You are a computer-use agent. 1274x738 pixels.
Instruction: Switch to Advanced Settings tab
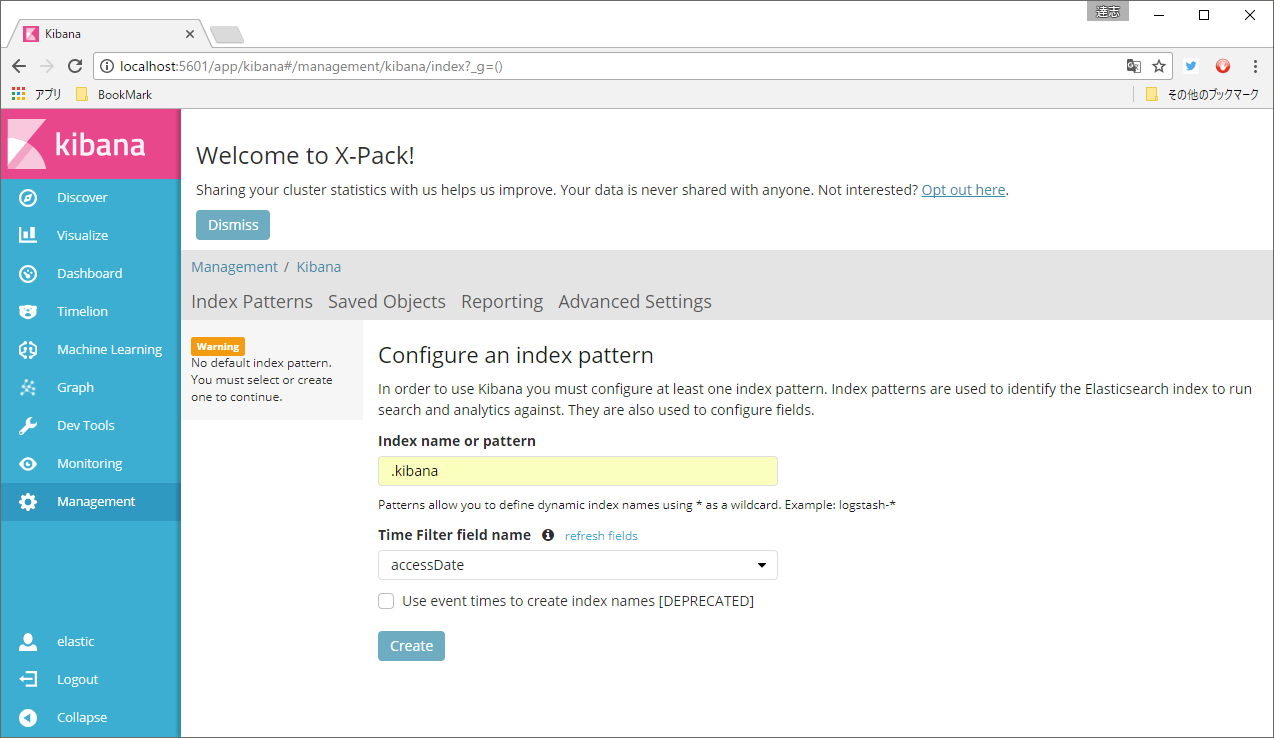635,301
